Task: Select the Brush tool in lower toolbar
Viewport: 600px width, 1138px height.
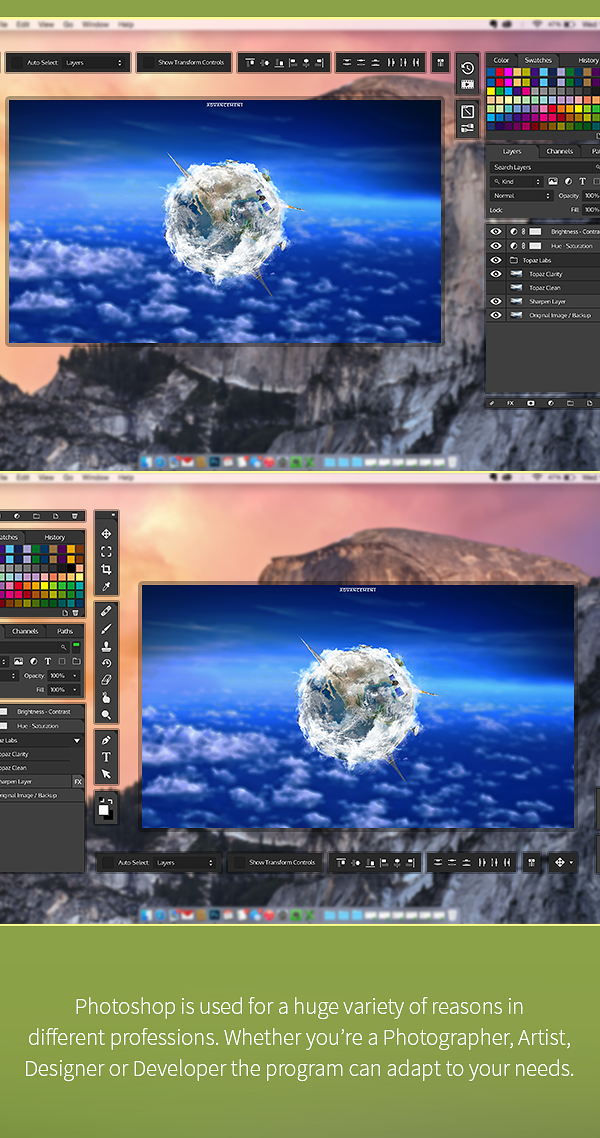Action: tap(106, 629)
